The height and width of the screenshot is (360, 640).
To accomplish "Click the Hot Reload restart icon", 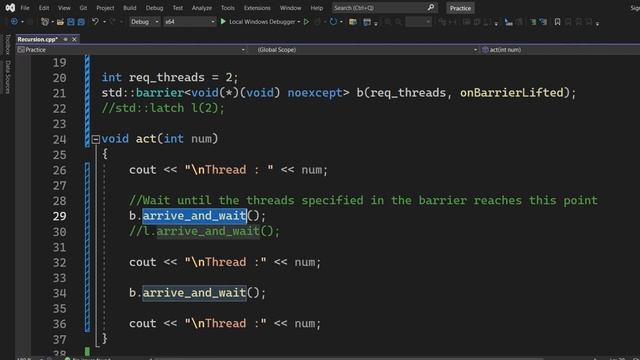I will point(333,22).
